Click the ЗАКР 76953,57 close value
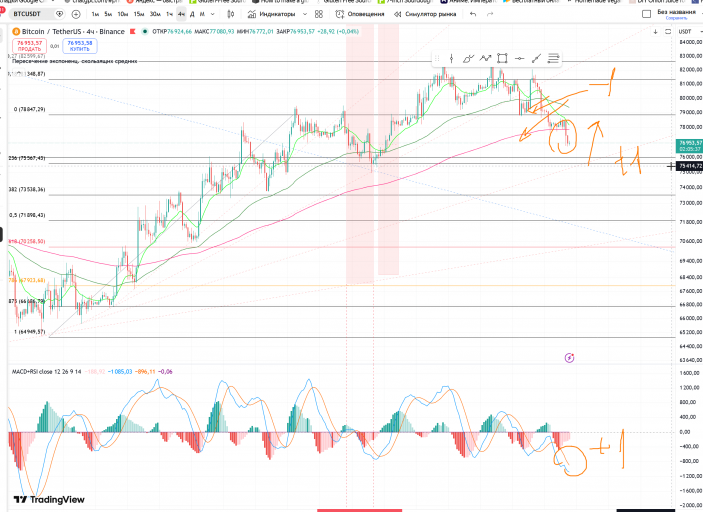 pyautogui.click(x=295, y=31)
